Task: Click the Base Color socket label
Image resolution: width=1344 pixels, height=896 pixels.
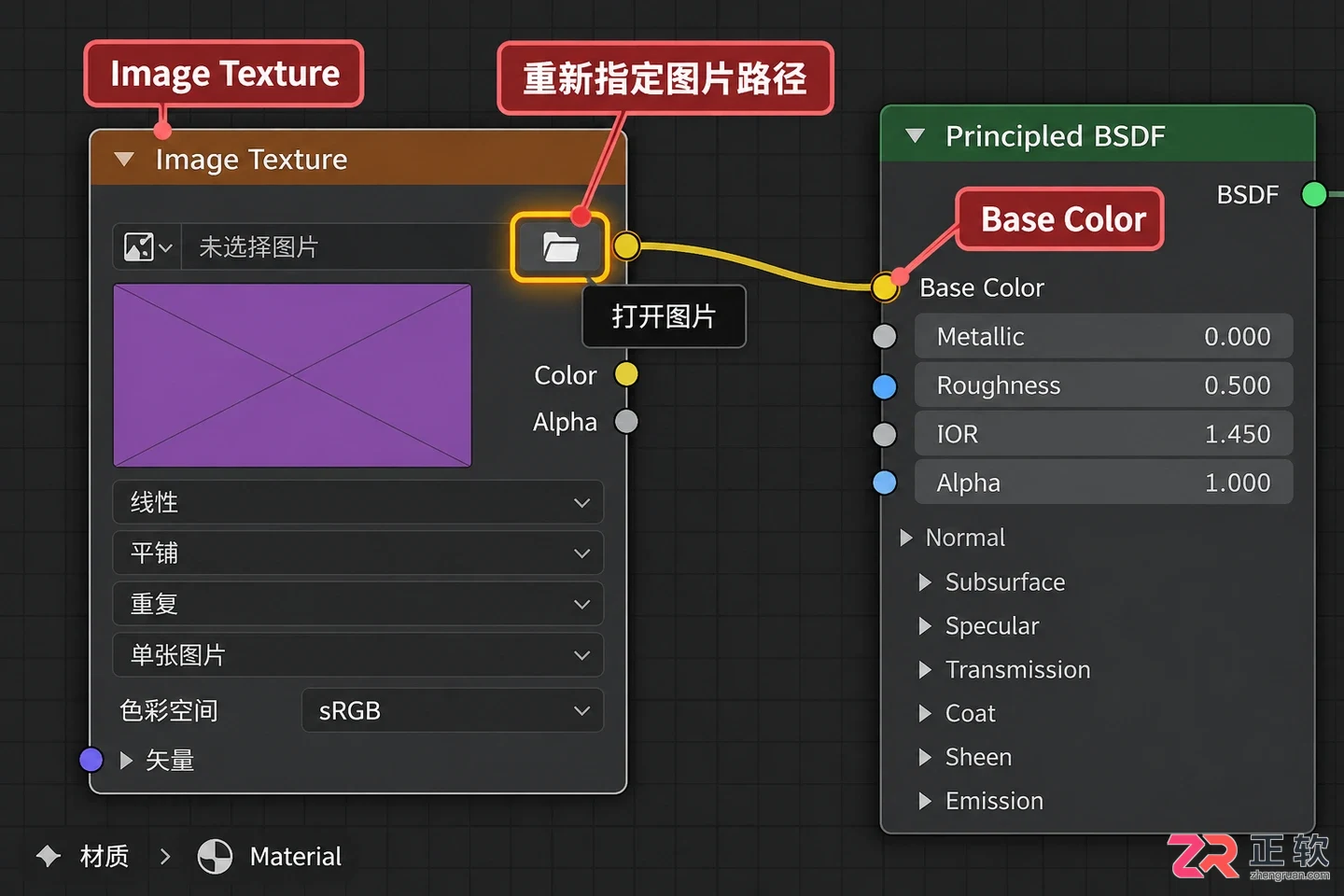Action: point(982,287)
